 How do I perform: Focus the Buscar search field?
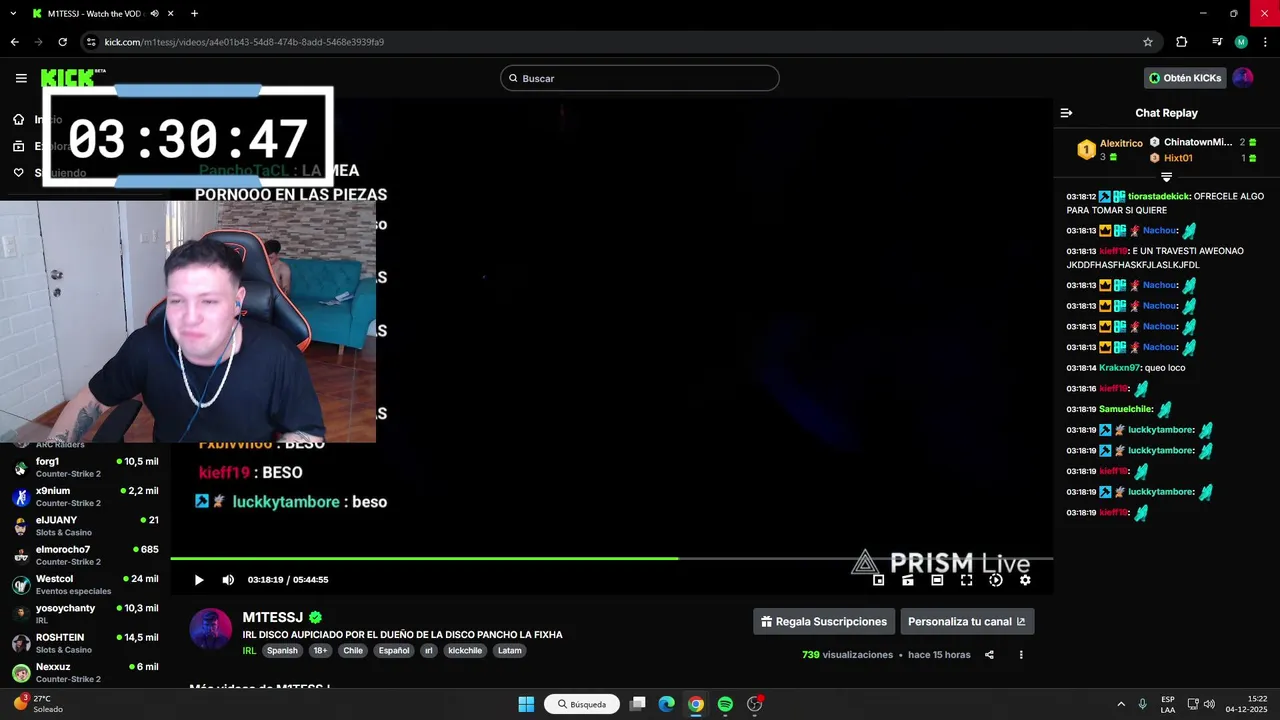click(640, 78)
